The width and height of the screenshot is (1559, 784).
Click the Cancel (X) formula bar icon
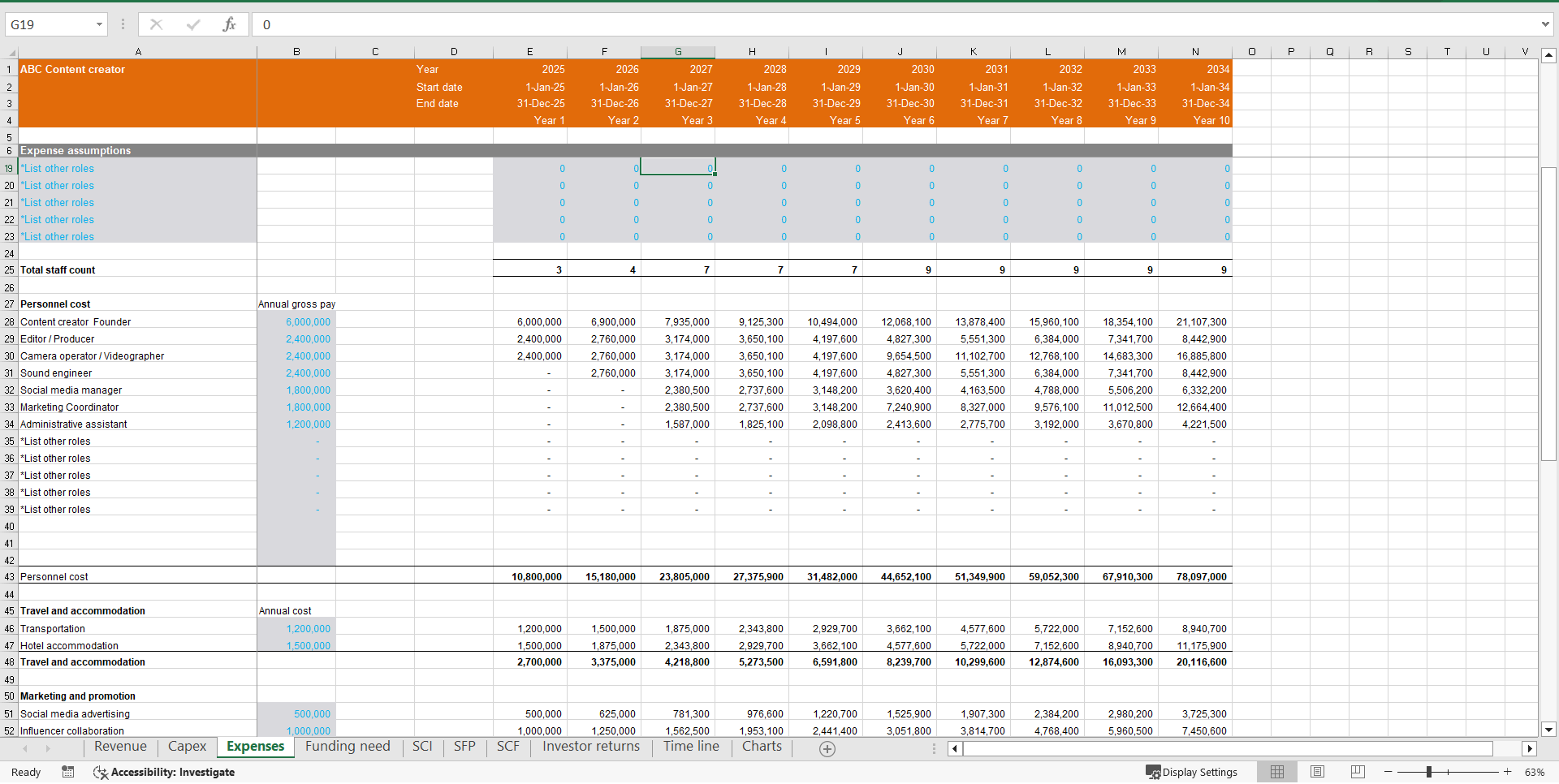pos(156,24)
